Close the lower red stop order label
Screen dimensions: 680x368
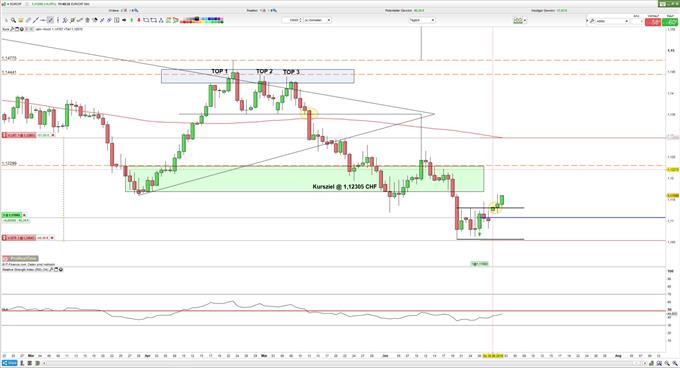pyautogui.click(x=53, y=238)
